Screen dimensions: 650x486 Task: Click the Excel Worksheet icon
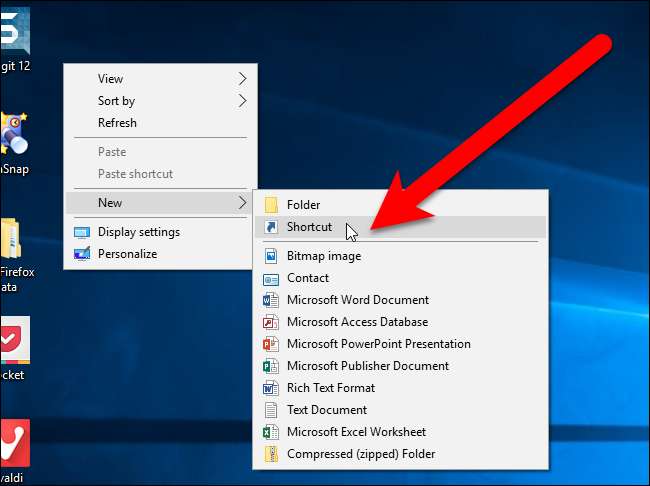tap(270, 432)
